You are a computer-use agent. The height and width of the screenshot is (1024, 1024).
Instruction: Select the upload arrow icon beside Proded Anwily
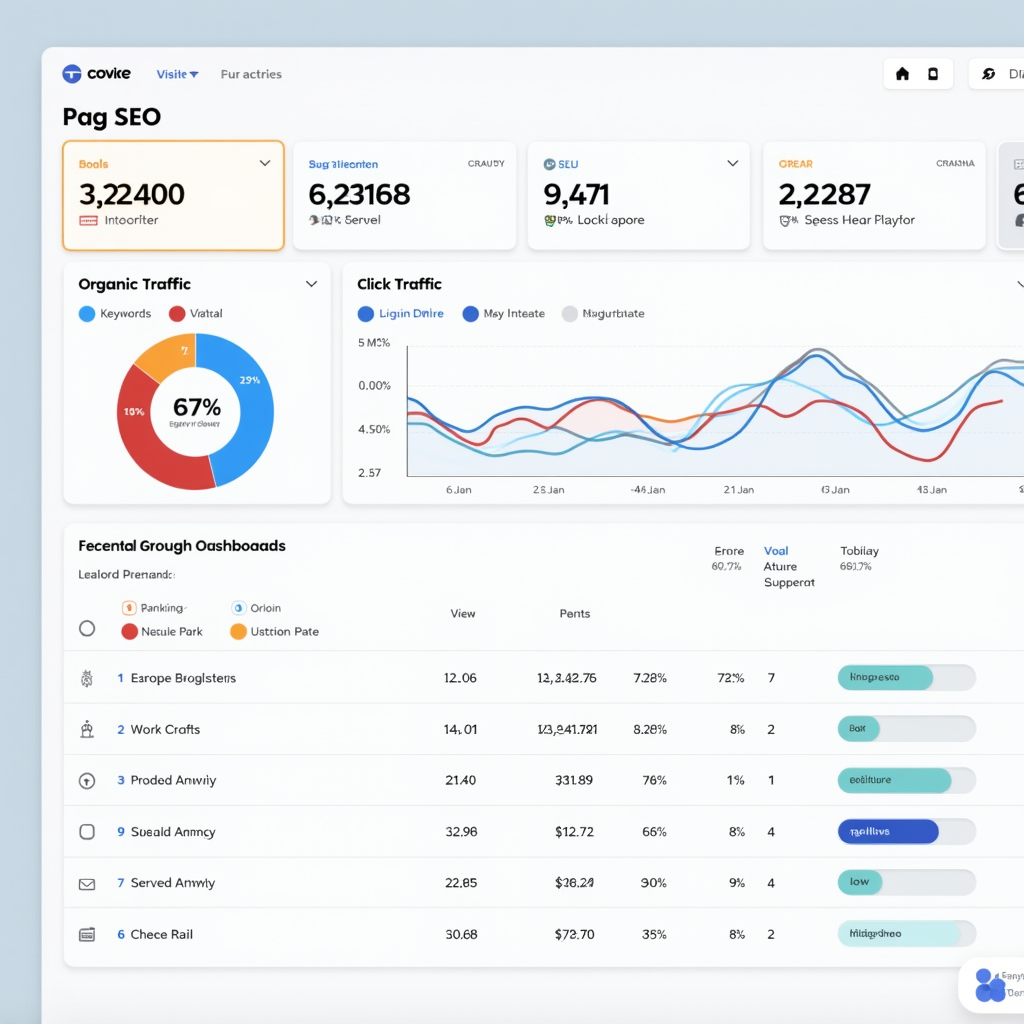click(x=87, y=780)
